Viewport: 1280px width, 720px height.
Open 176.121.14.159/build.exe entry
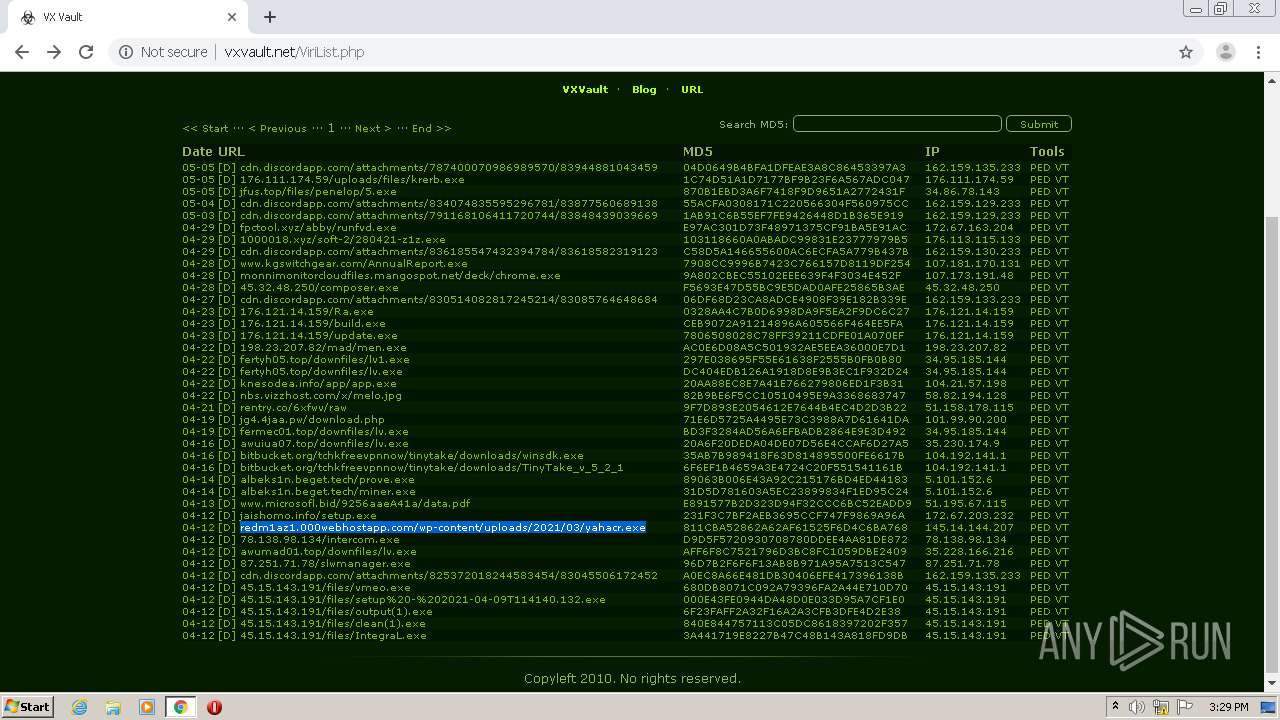click(313, 324)
